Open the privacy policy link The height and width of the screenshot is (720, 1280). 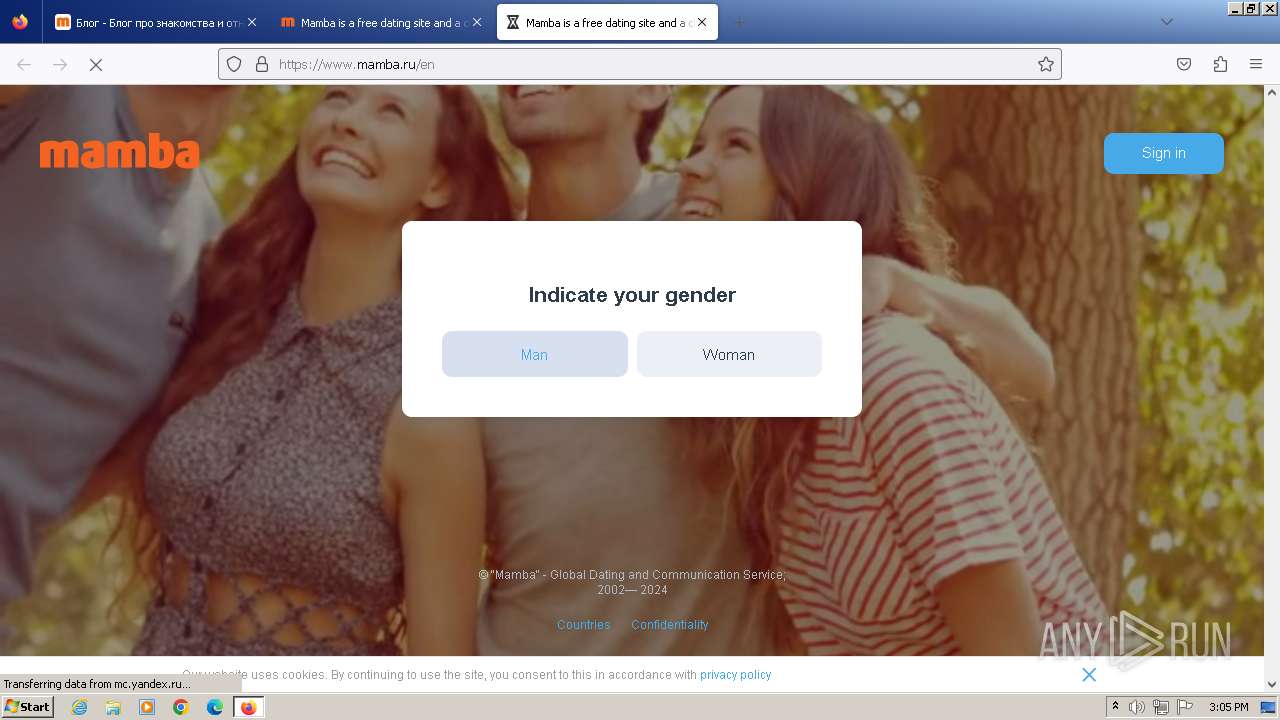pyautogui.click(x=736, y=675)
